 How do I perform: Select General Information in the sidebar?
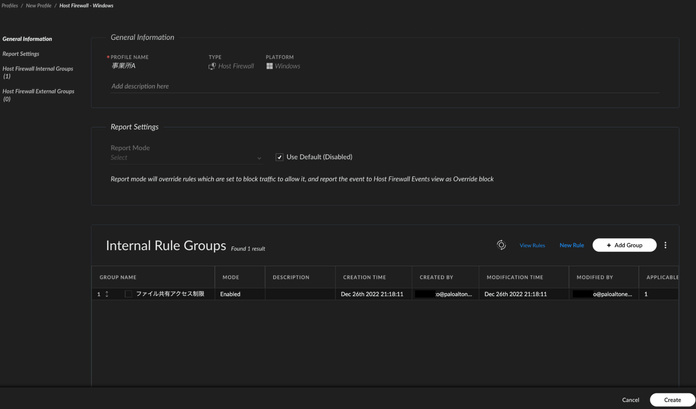(27, 39)
